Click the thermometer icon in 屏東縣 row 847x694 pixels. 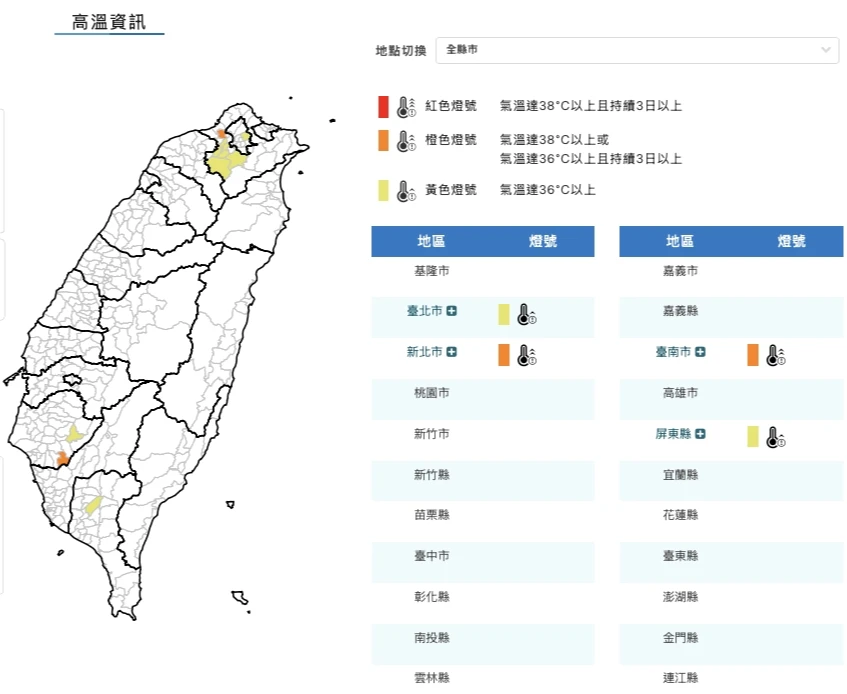pos(775,437)
